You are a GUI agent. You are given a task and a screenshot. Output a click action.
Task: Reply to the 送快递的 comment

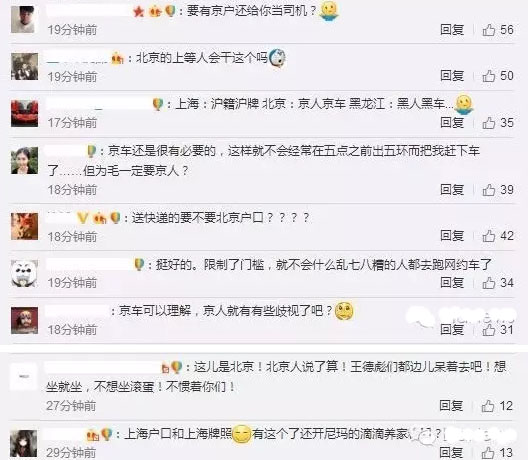pos(452,236)
